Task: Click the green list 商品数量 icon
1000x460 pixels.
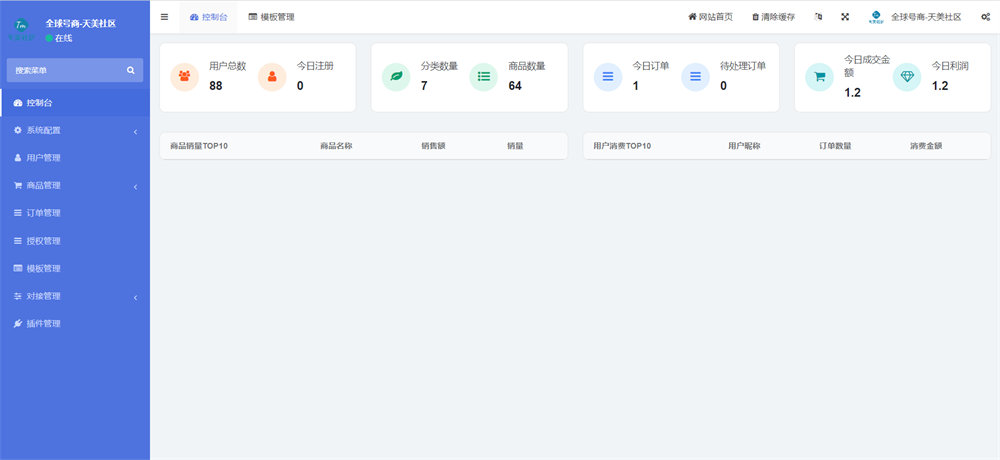Action: coord(484,77)
